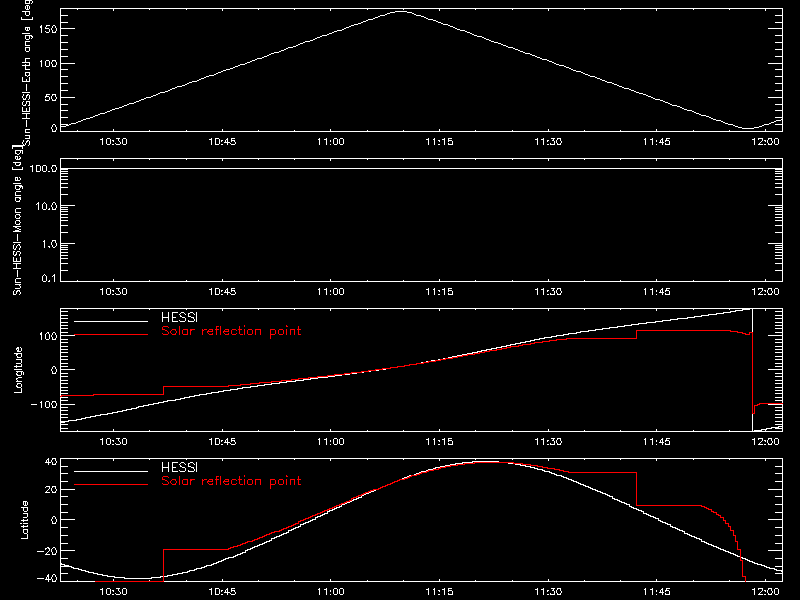Screen dimensions: 800x600
Task: Click 10:30 label under Longitude plot
Action: coord(113,442)
